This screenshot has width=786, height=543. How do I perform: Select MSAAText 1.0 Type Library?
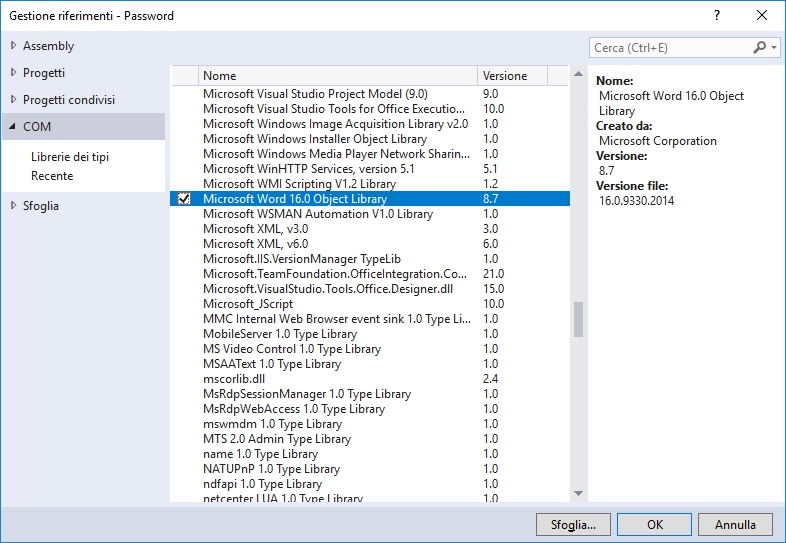pos(369,364)
